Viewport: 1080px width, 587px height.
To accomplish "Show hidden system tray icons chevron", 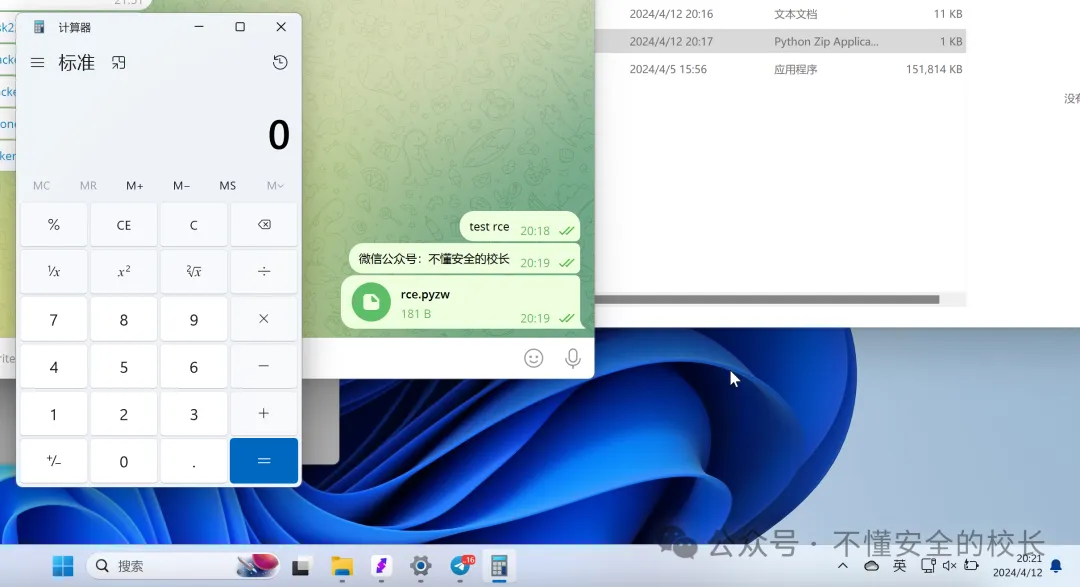I will pos(843,566).
